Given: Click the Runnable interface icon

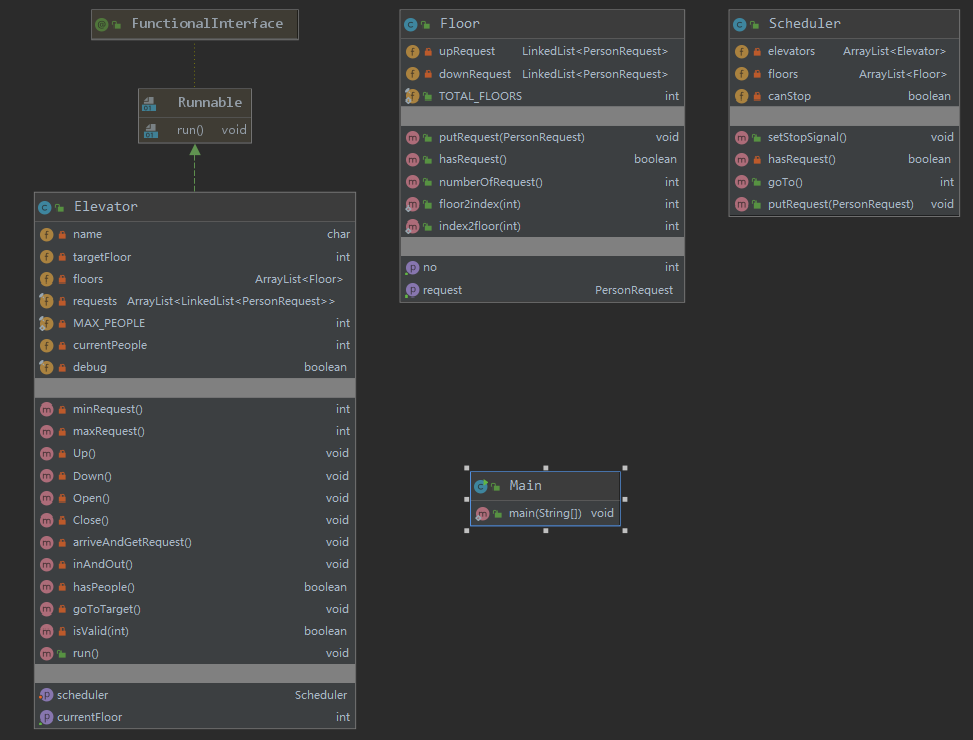Looking at the screenshot, I should pyautogui.click(x=149, y=103).
